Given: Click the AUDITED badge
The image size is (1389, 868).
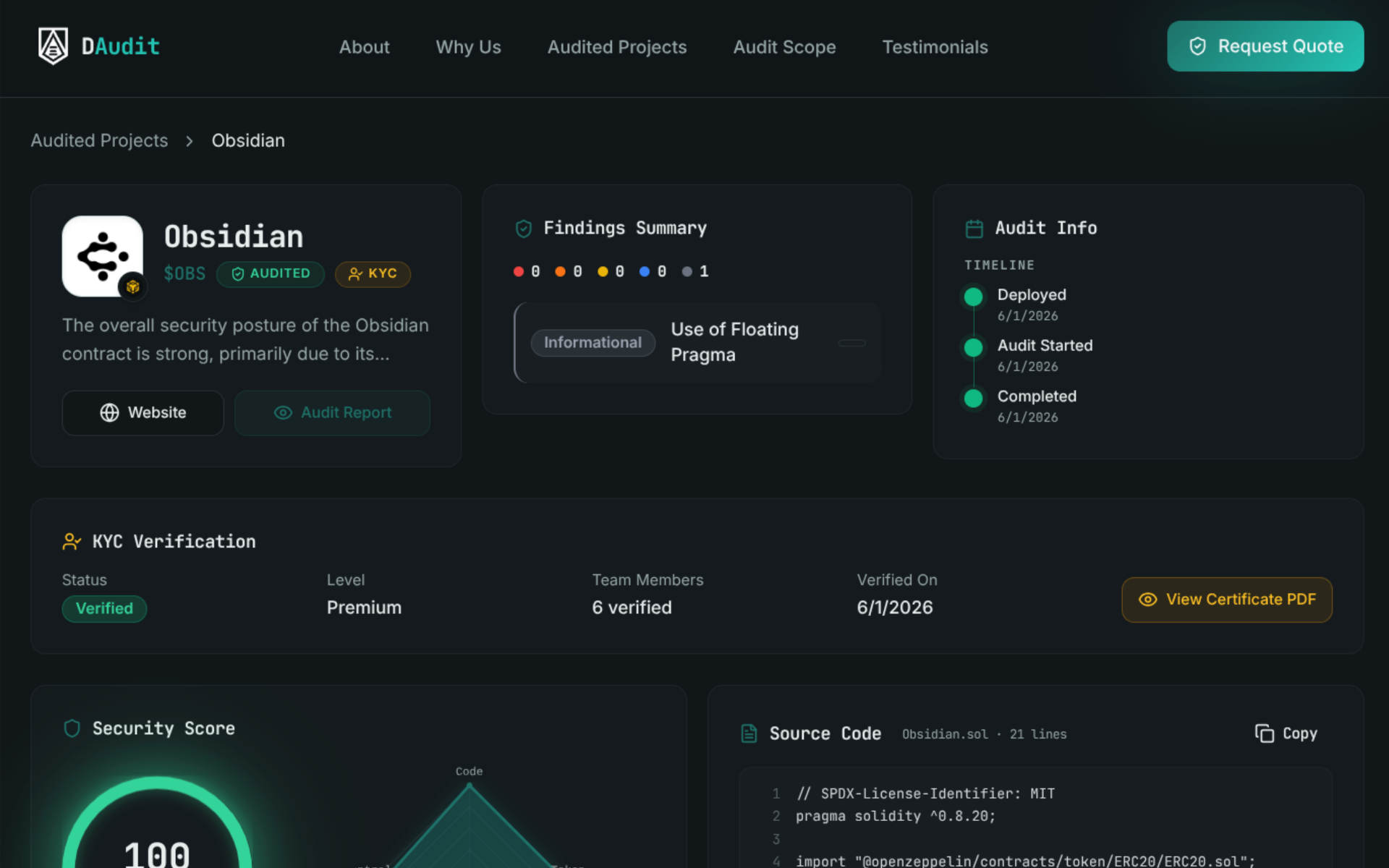Looking at the screenshot, I should pyautogui.click(x=271, y=274).
